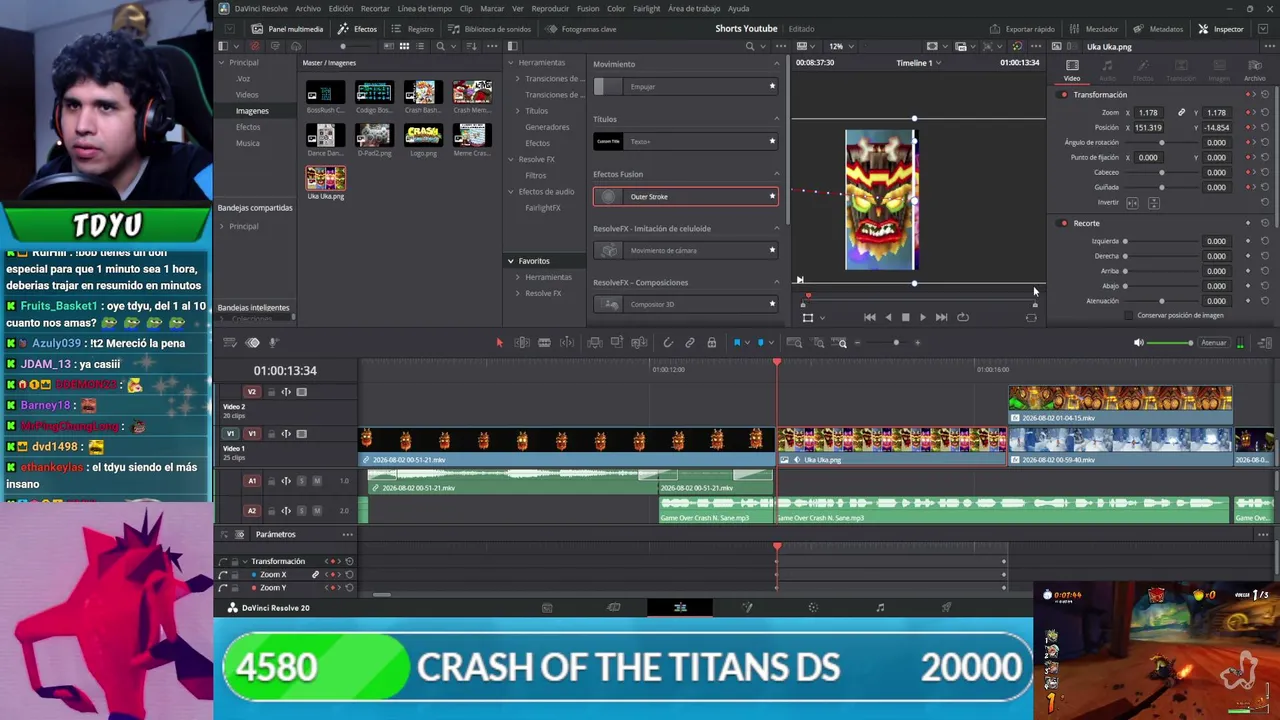Screen dimensions: 1280x720
Task: Select the arrow selection mode tool
Action: click(499, 343)
